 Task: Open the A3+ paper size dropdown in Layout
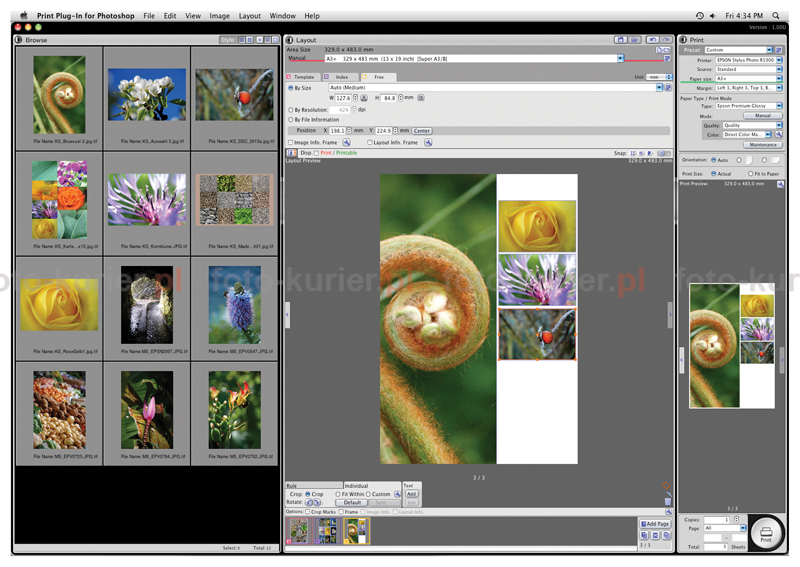[620, 59]
